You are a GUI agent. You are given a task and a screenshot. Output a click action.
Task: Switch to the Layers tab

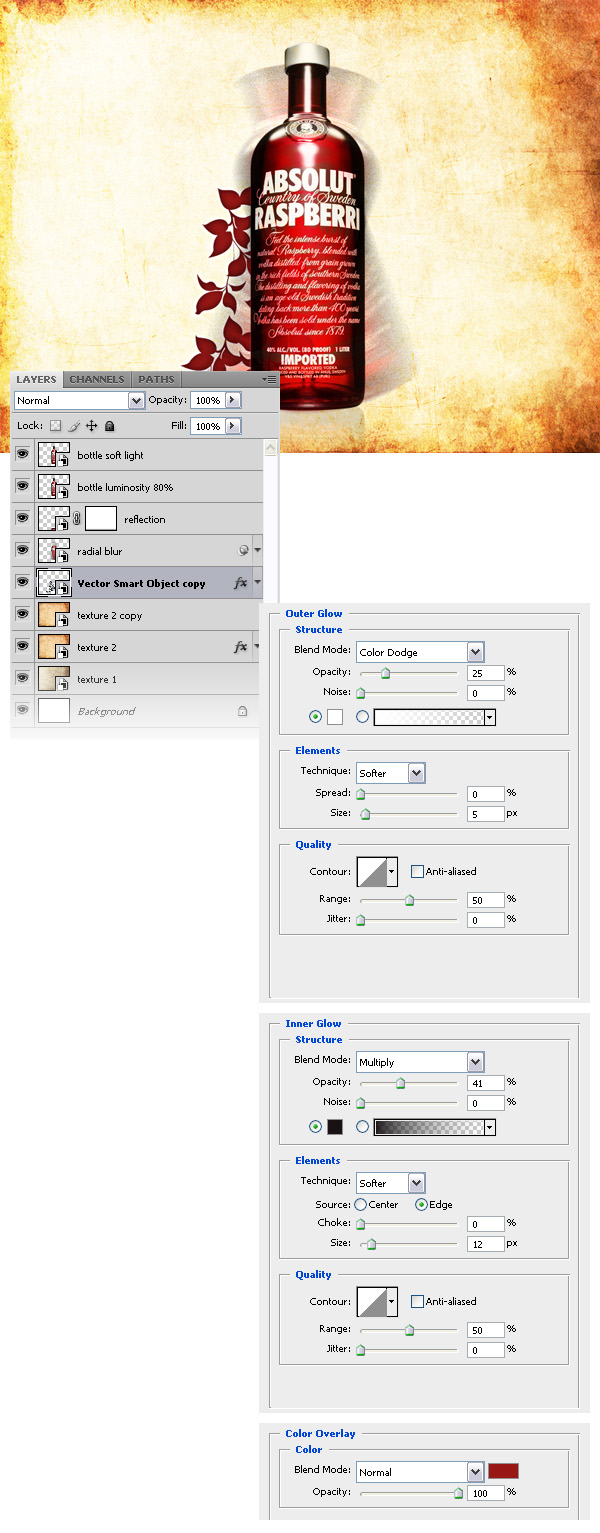point(36,380)
